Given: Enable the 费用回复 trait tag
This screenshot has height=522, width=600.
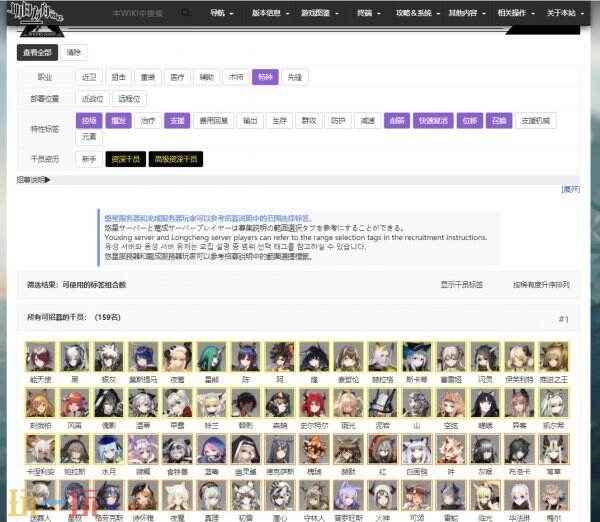Looking at the screenshot, I should [214, 121].
